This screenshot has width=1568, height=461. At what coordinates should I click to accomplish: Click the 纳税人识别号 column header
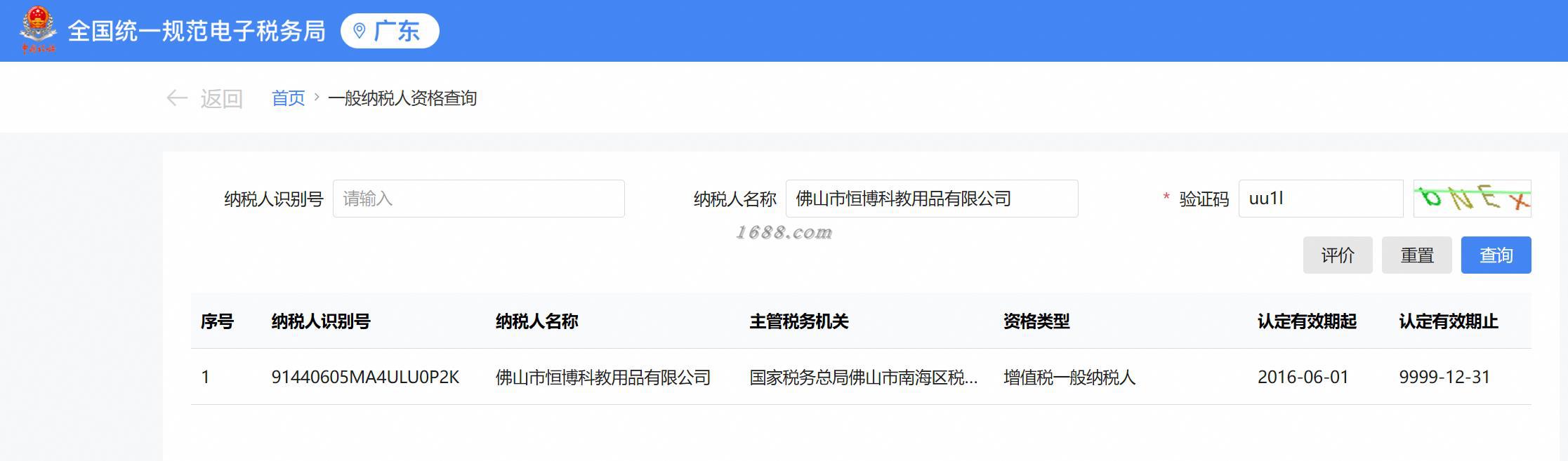tap(321, 321)
